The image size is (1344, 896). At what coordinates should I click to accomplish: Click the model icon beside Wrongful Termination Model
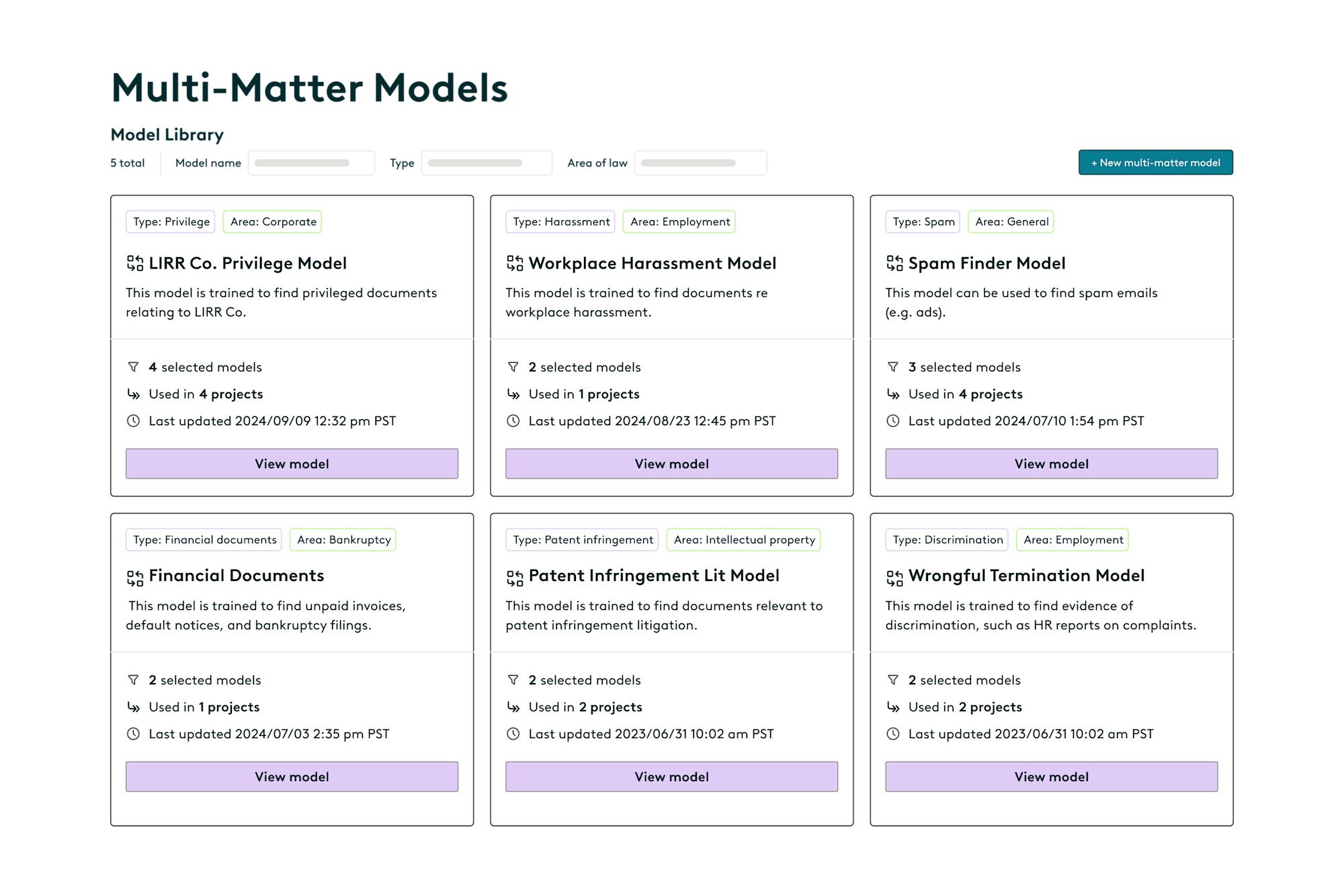pos(894,578)
